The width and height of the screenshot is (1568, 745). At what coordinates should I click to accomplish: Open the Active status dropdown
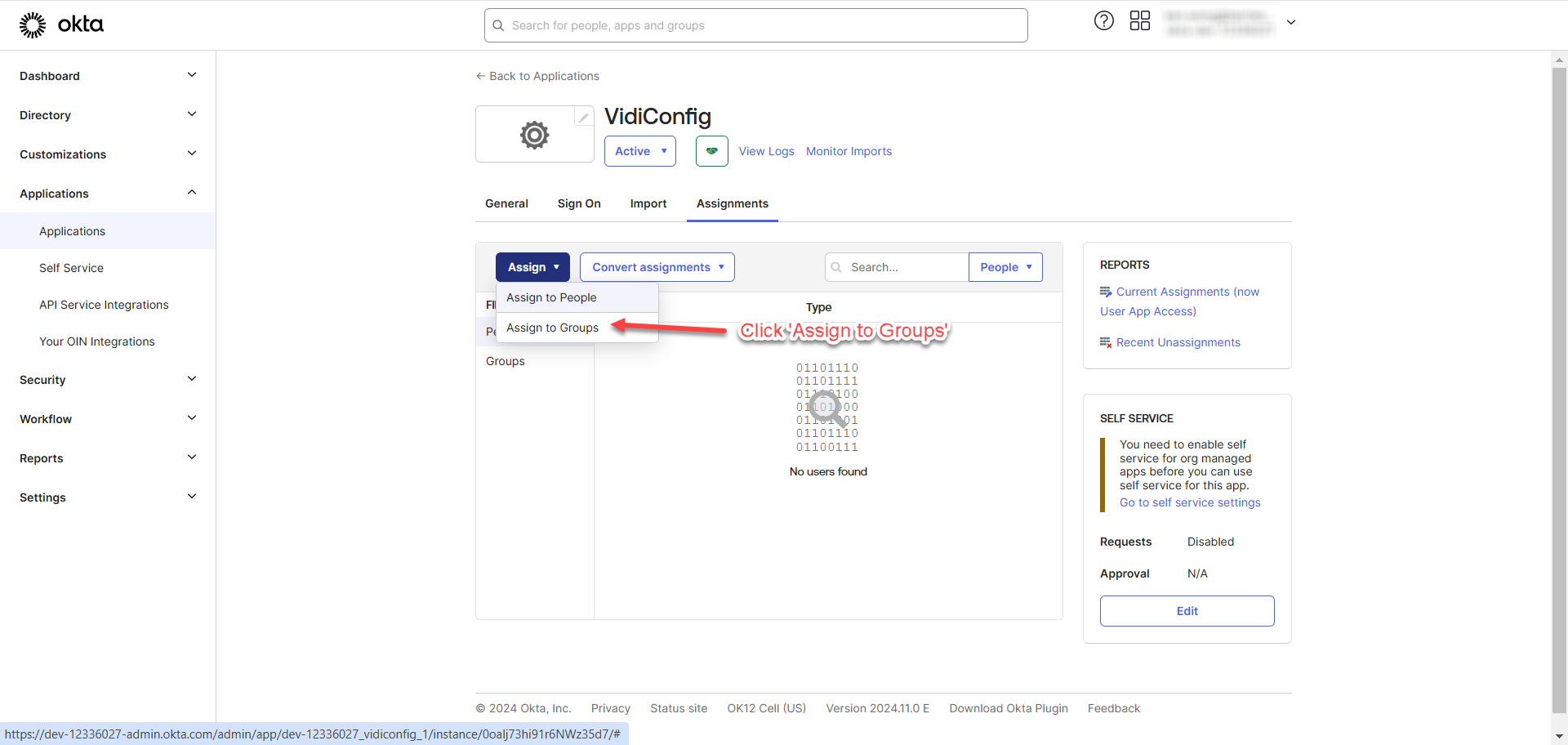pyautogui.click(x=639, y=151)
